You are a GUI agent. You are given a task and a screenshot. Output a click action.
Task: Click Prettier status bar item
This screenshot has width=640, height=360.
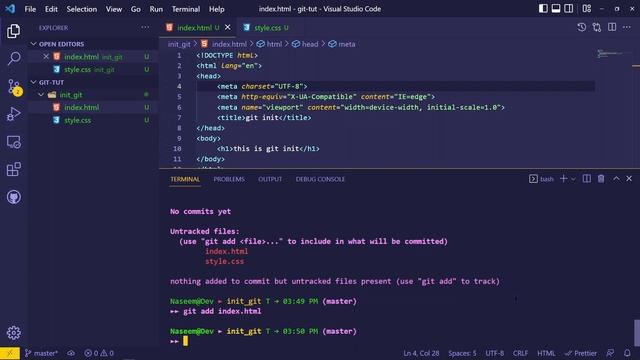pos(581,353)
